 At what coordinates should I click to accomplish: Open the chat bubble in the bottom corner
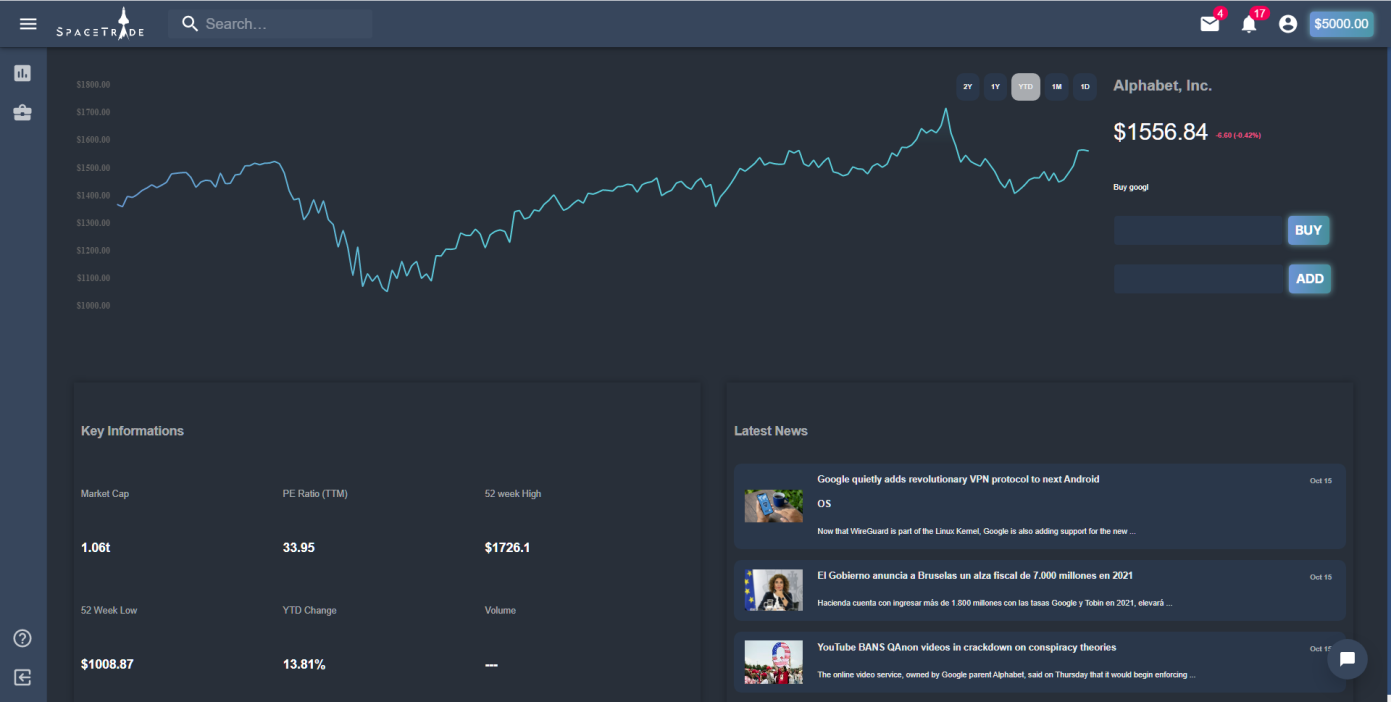[x=1347, y=659]
